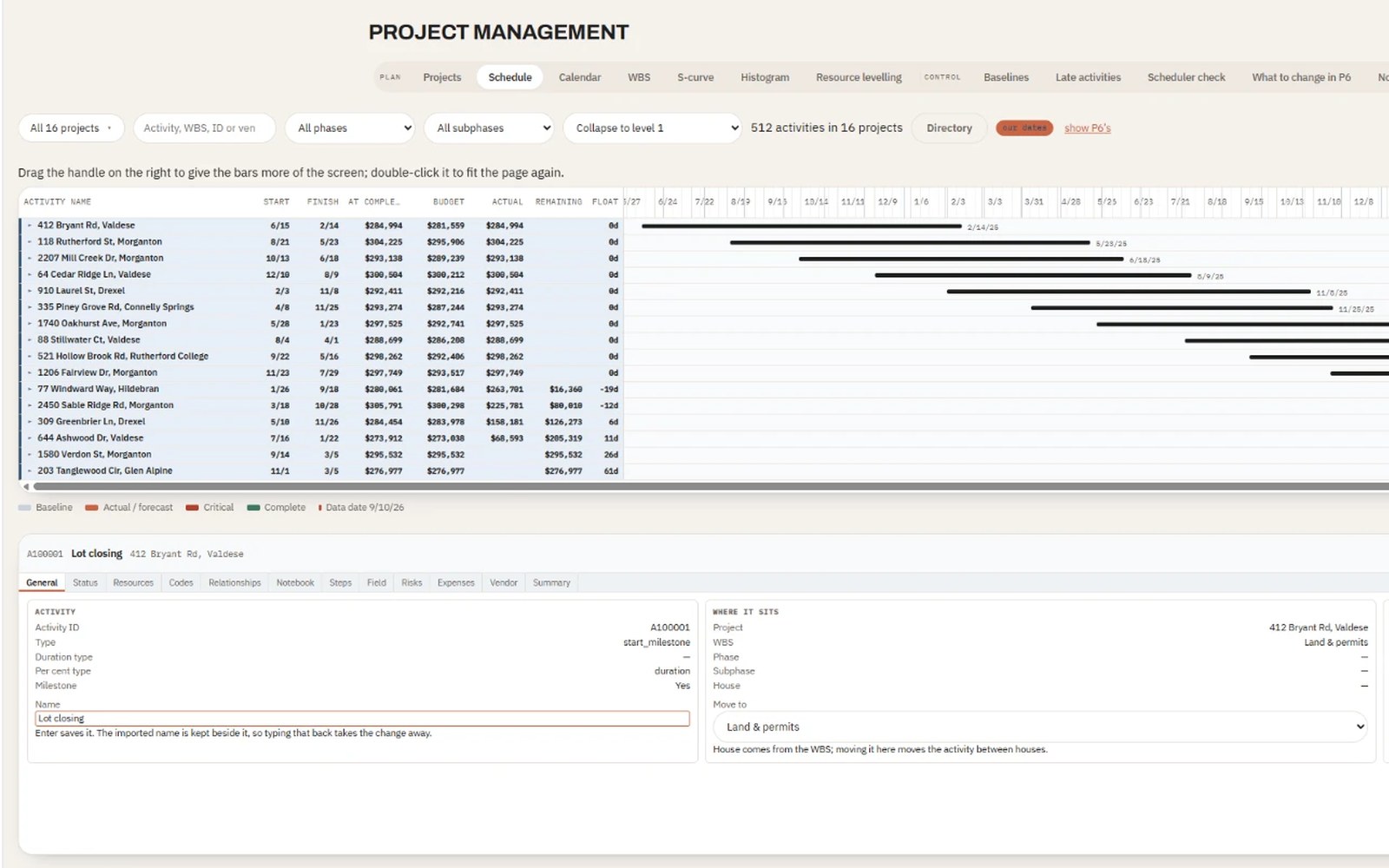Select the Resource levelling tab
This screenshot has width=1389, height=868.
(x=859, y=77)
